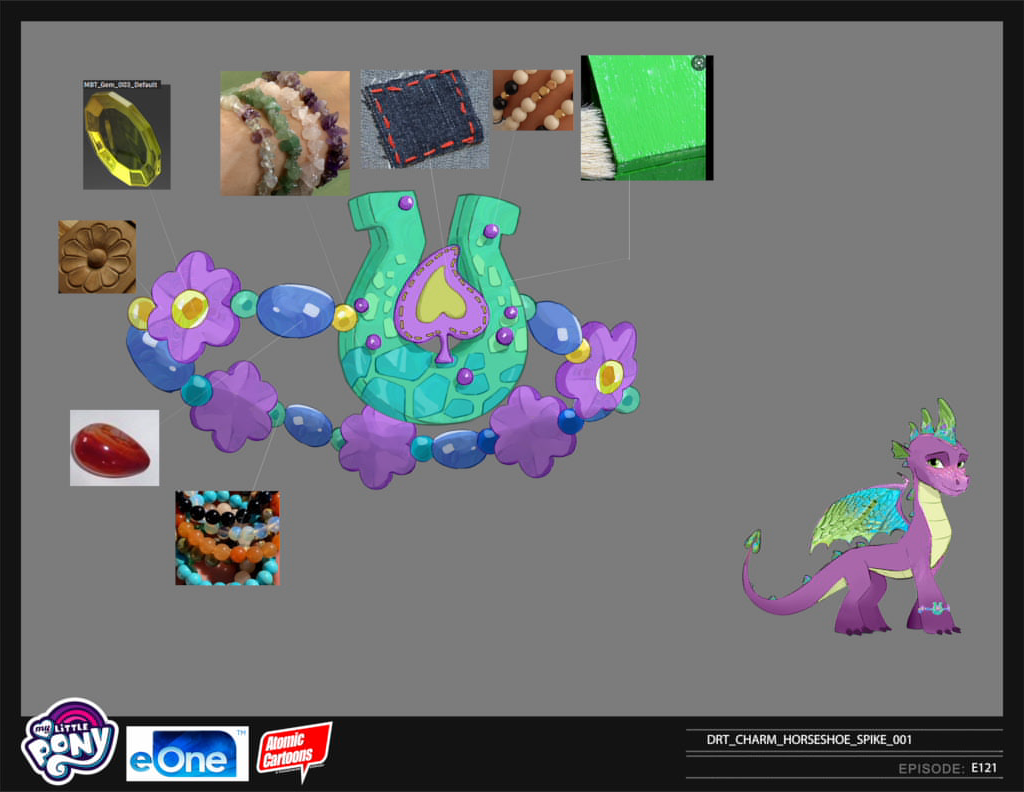Image resolution: width=1024 pixels, height=792 pixels.
Task: Select the yellow gem reference thumbnail
Action: pyautogui.click(x=126, y=140)
